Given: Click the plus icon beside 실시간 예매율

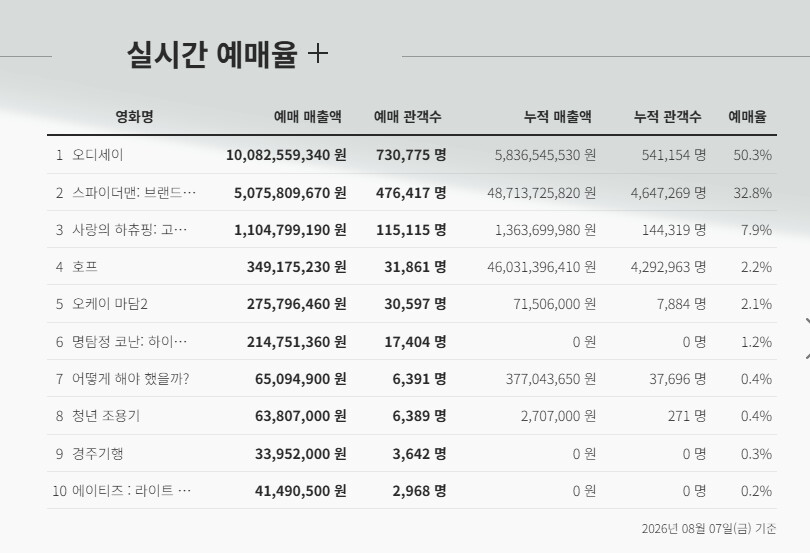Looking at the screenshot, I should coord(318,54).
